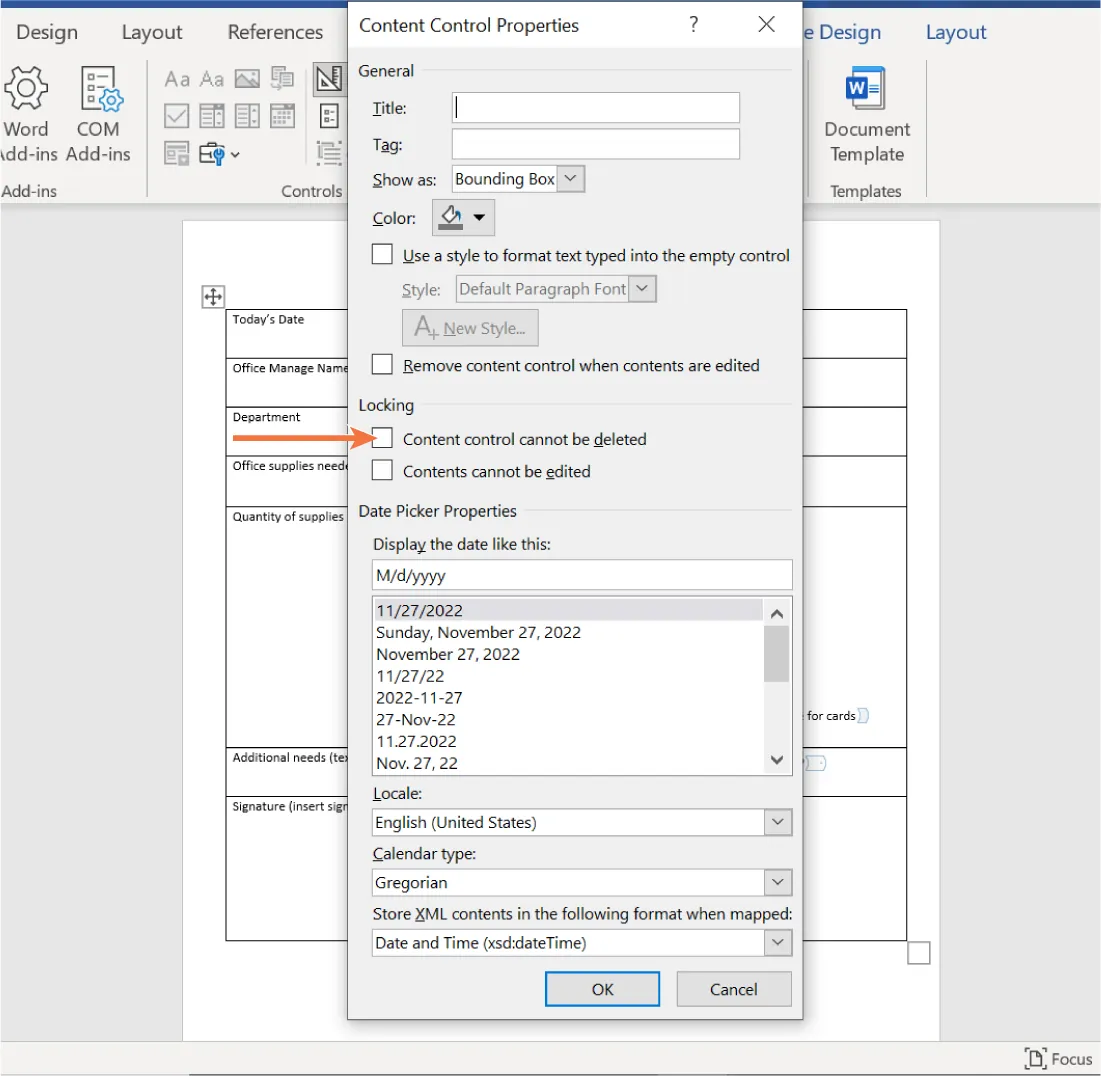This screenshot has height=1076, width=1101.
Task: Enable 'Content control cannot be deleted'
Action: (x=382, y=438)
